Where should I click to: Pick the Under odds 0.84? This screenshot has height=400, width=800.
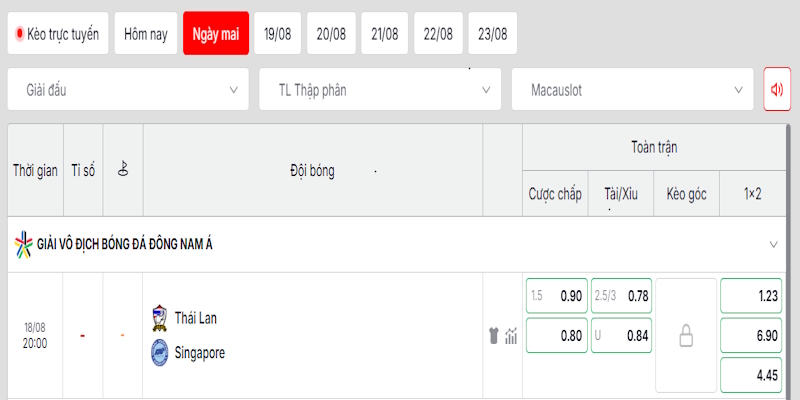pyautogui.click(x=621, y=336)
